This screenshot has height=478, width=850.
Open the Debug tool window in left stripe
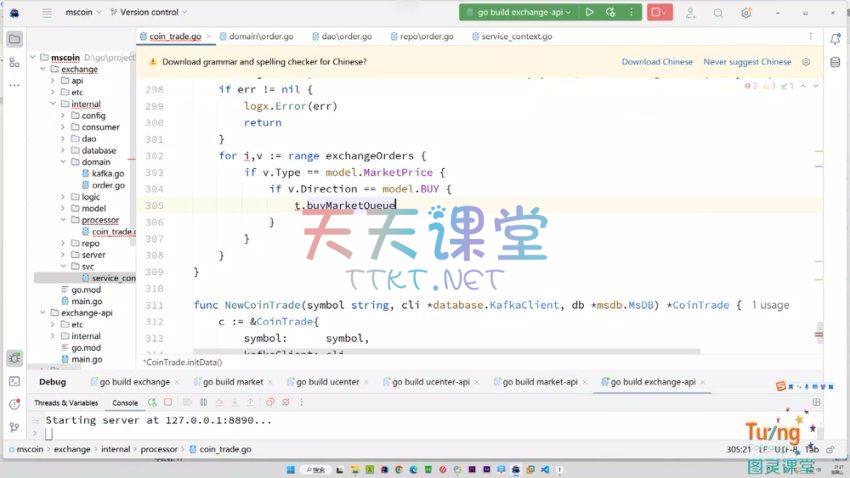click(14, 358)
